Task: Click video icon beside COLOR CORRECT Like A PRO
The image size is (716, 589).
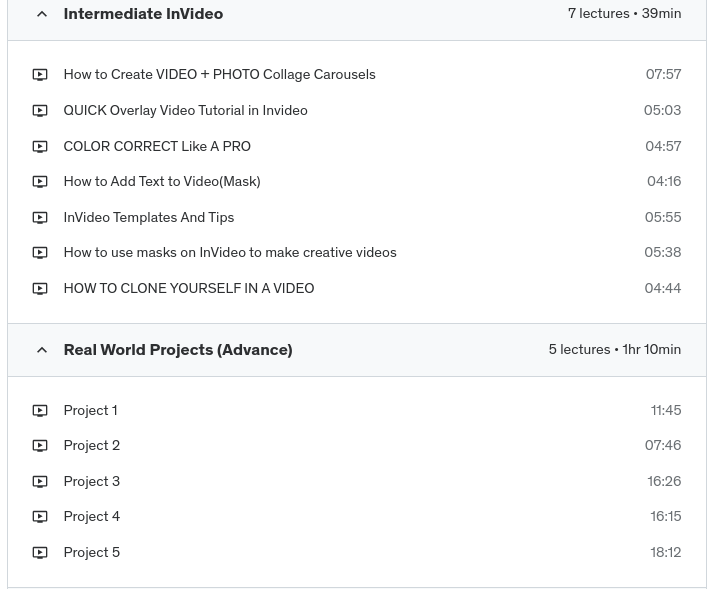Action: click(40, 147)
